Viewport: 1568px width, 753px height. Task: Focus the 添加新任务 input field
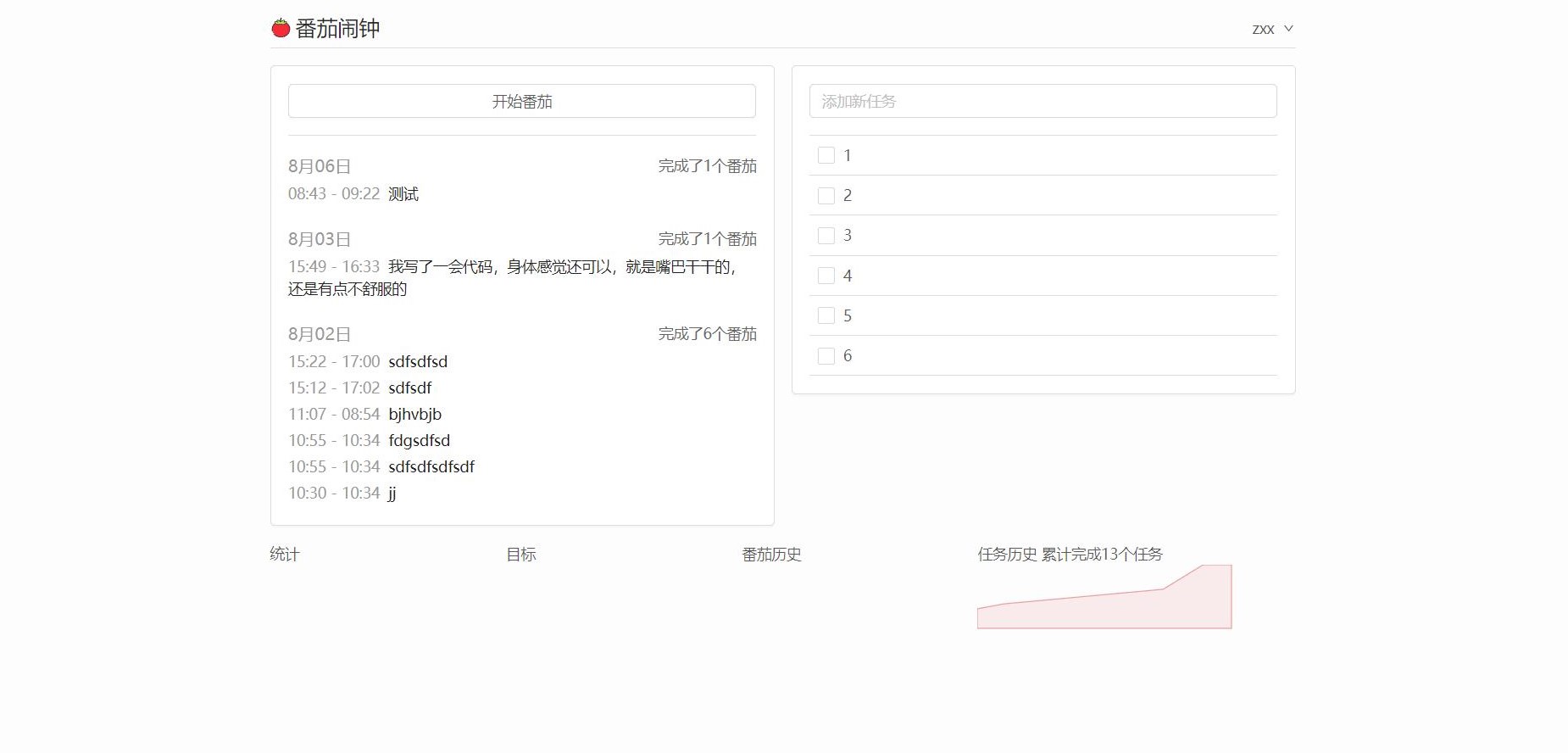click(x=1043, y=101)
